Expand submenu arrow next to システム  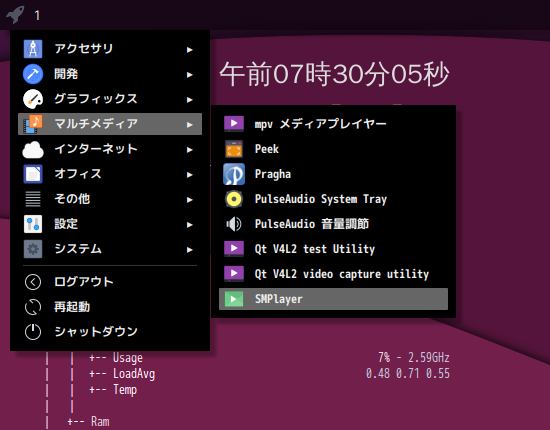pyautogui.click(x=190, y=250)
